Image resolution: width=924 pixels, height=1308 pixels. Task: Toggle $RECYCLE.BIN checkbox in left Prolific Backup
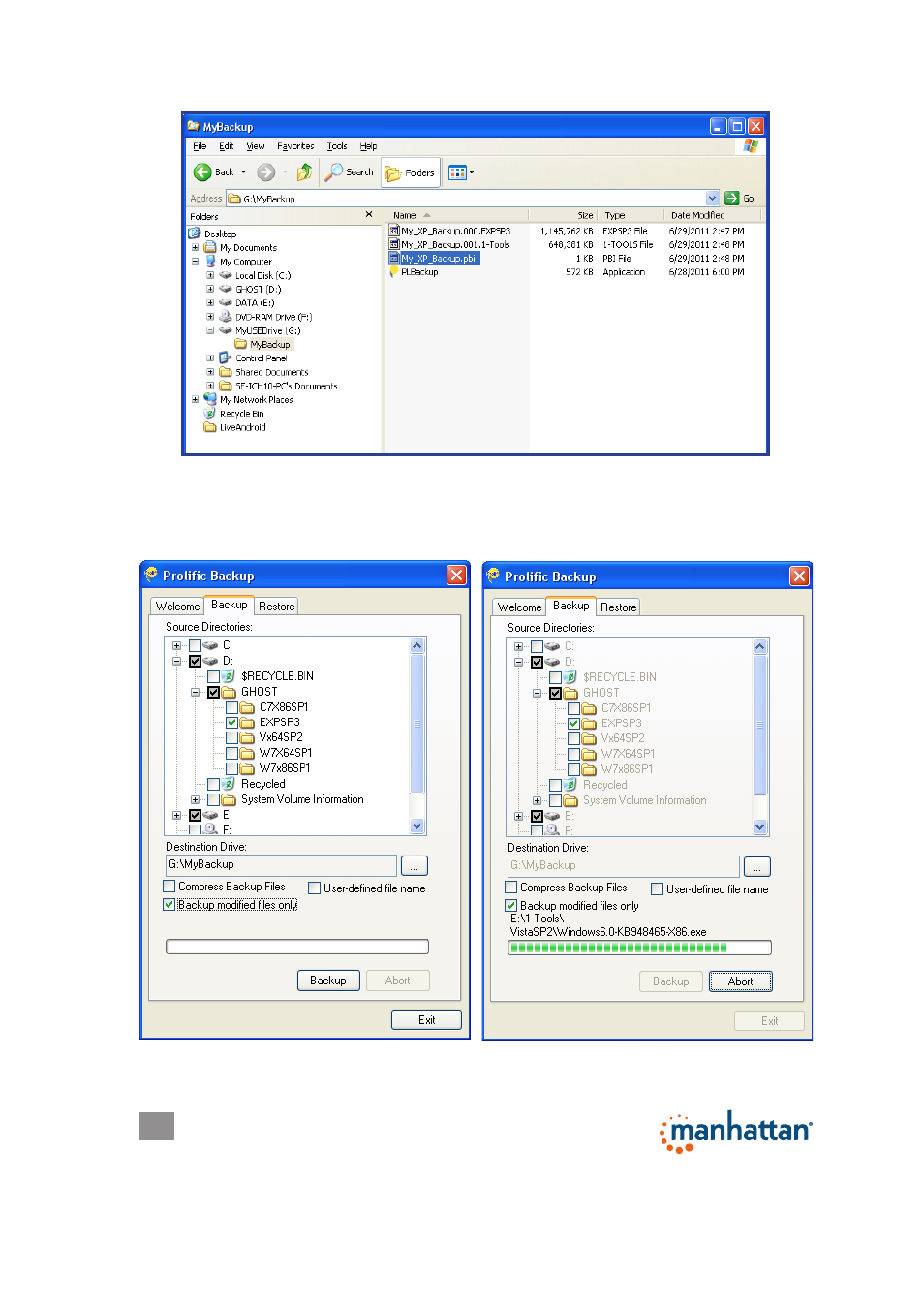(x=213, y=676)
